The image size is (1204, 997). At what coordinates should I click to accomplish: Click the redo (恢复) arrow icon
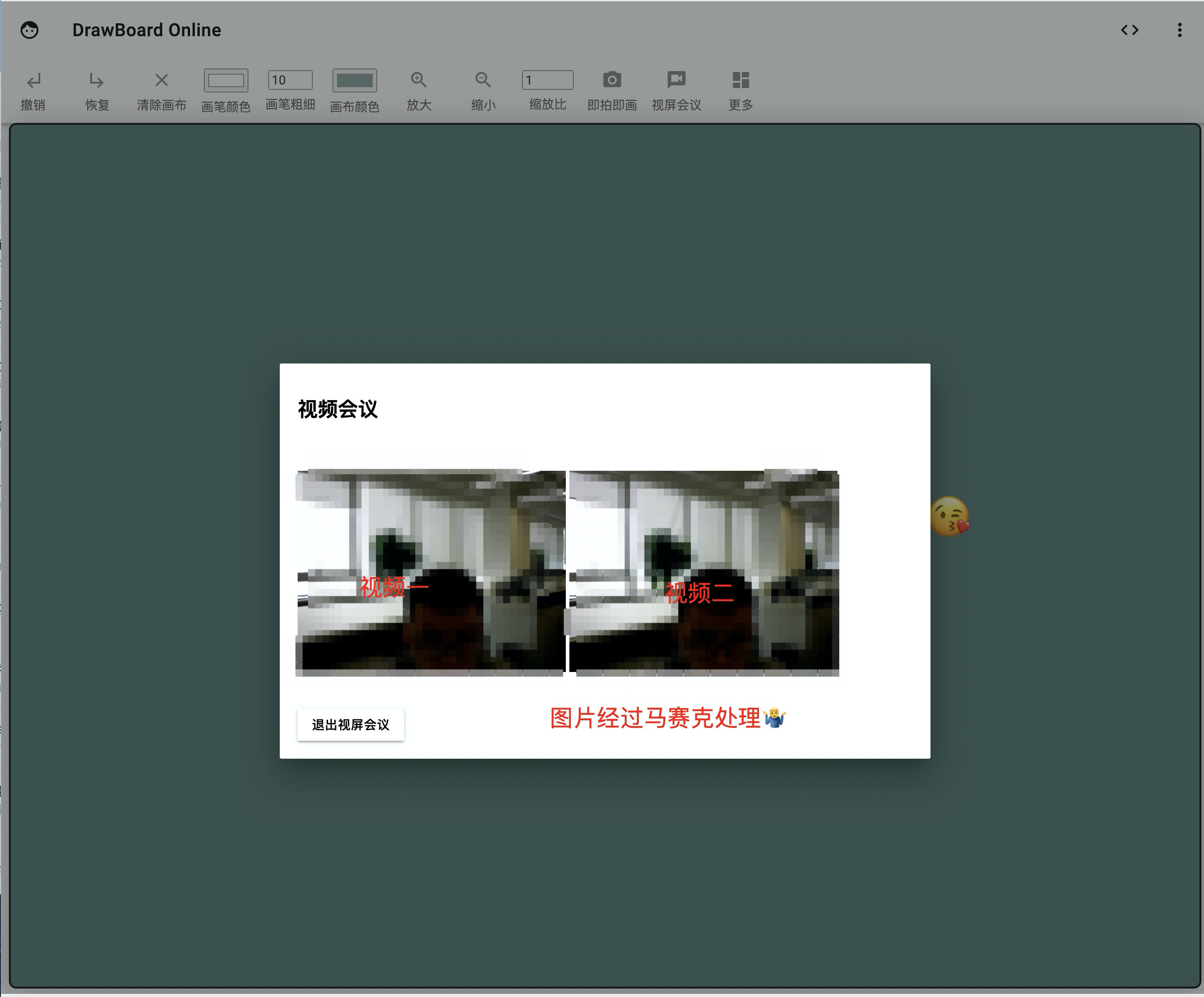[x=97, y=80]
